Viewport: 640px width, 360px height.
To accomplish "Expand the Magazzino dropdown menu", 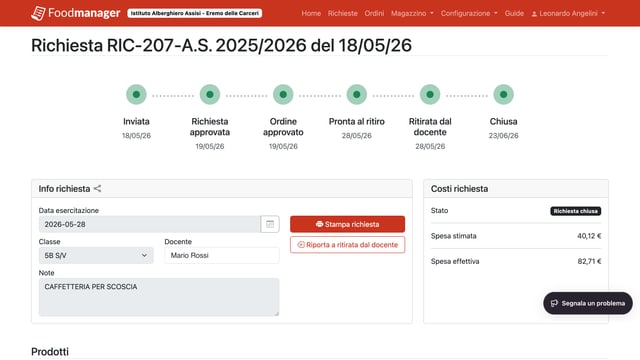I will tap(412, 13).
